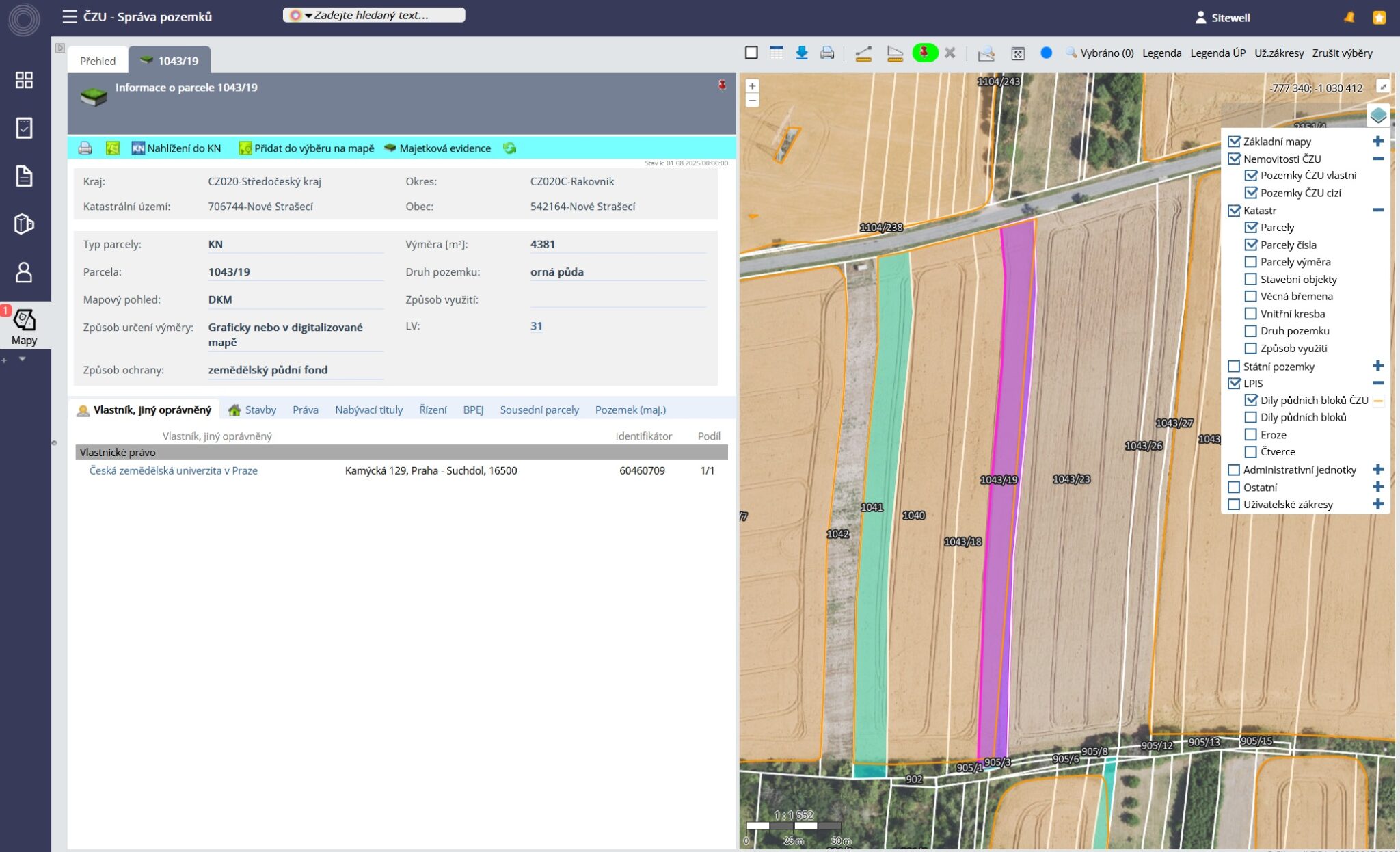Click the measure distance tool icon
The width and height of the screenshot is (1400, 852).
(863, 53)
